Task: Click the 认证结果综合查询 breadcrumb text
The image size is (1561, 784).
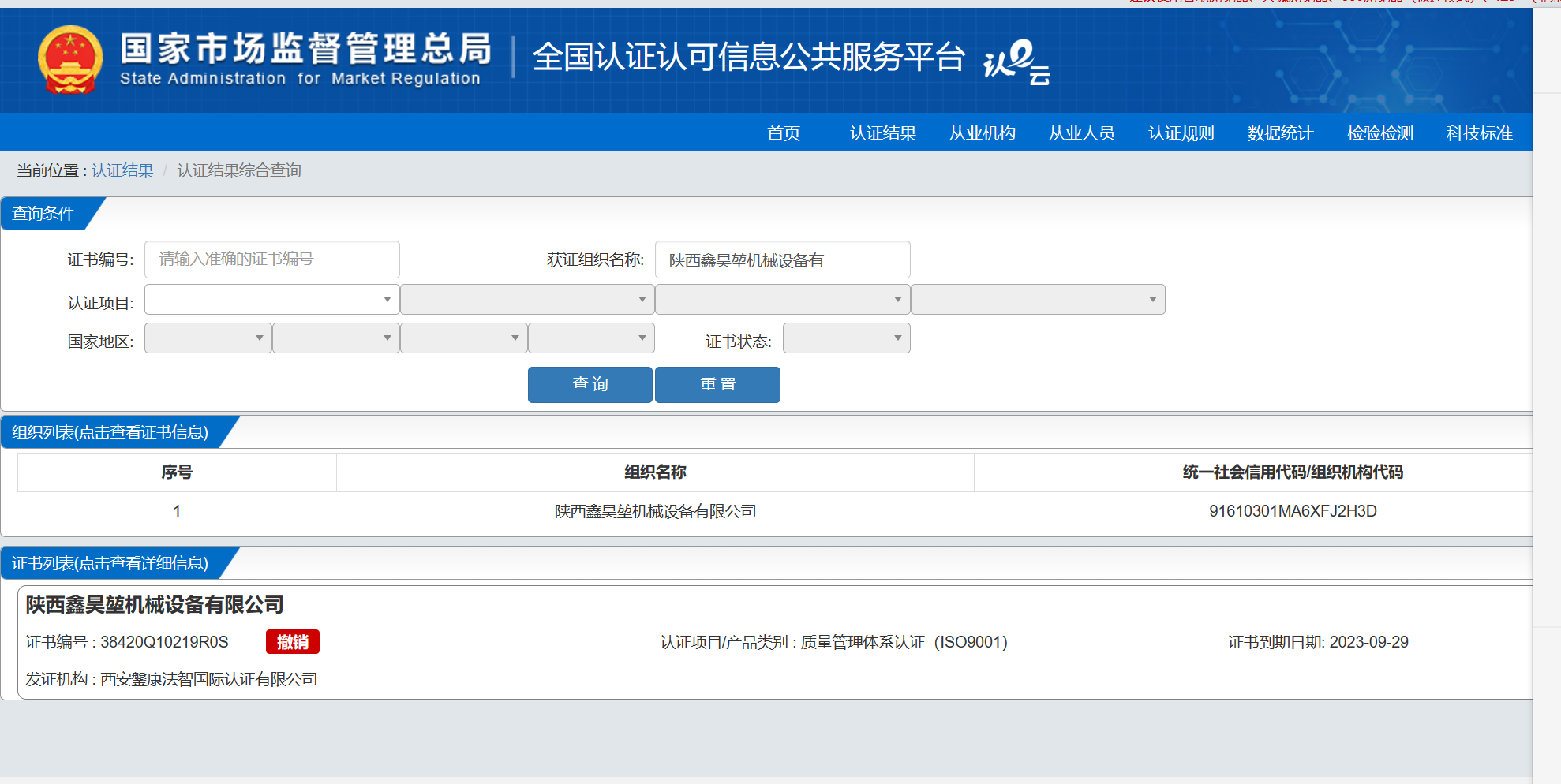Action: tap(239, 170)
